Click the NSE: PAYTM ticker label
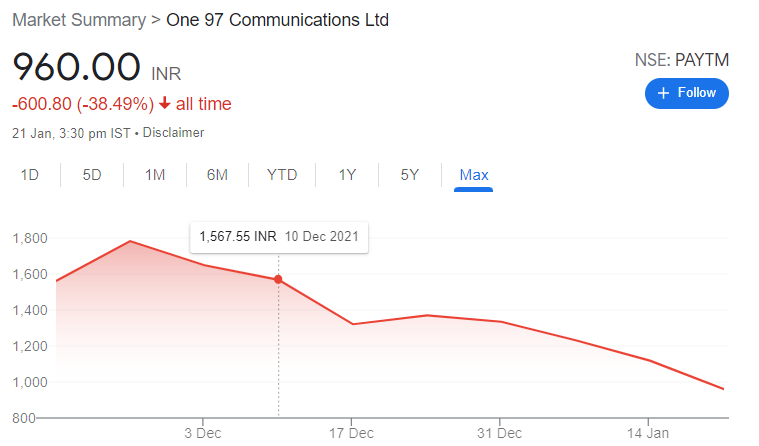Image resolution: width=759 pixels, height=446 pixels. (x=682, y=60)
